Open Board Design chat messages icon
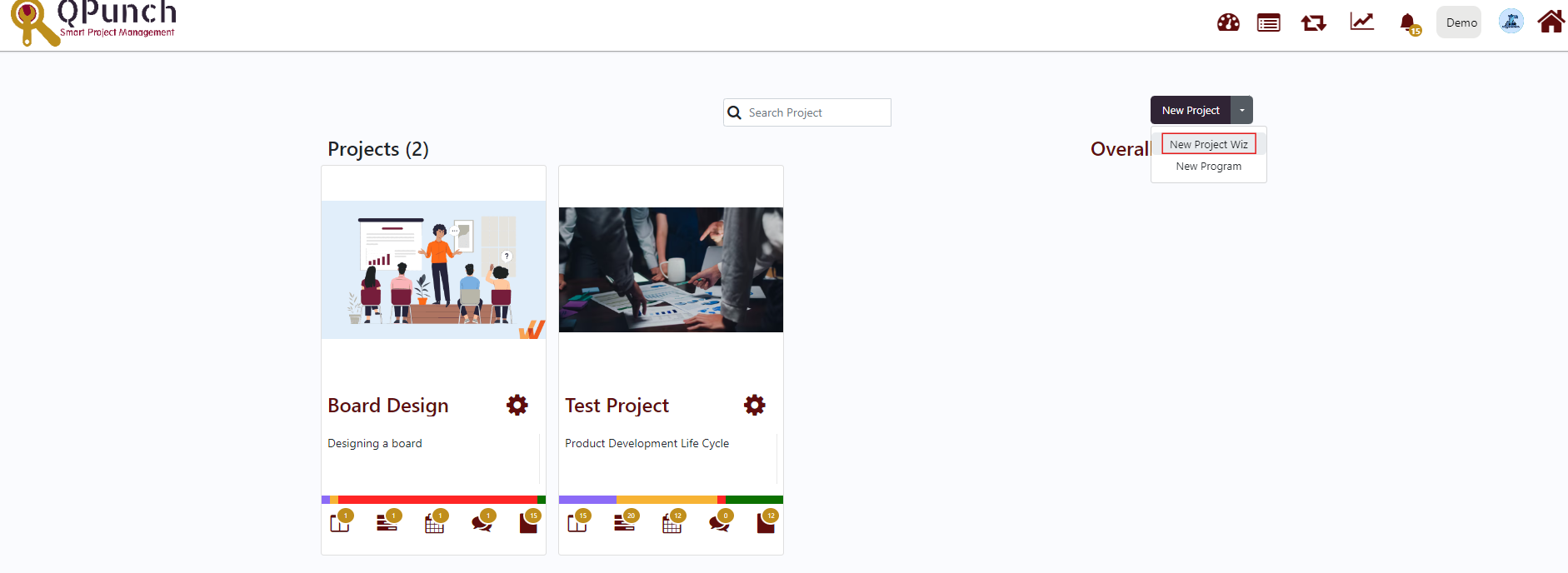1568x573 pixels. pos(482,522)
